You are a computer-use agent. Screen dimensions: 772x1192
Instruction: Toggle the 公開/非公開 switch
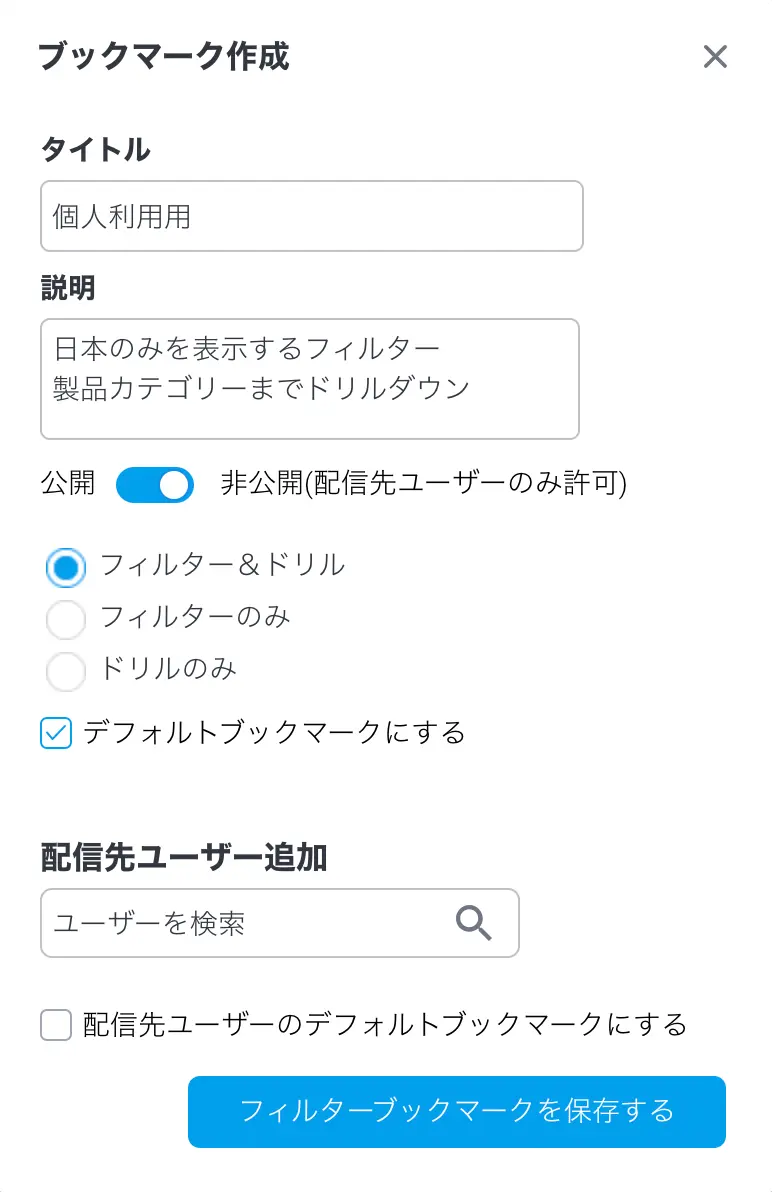point(155,485)
